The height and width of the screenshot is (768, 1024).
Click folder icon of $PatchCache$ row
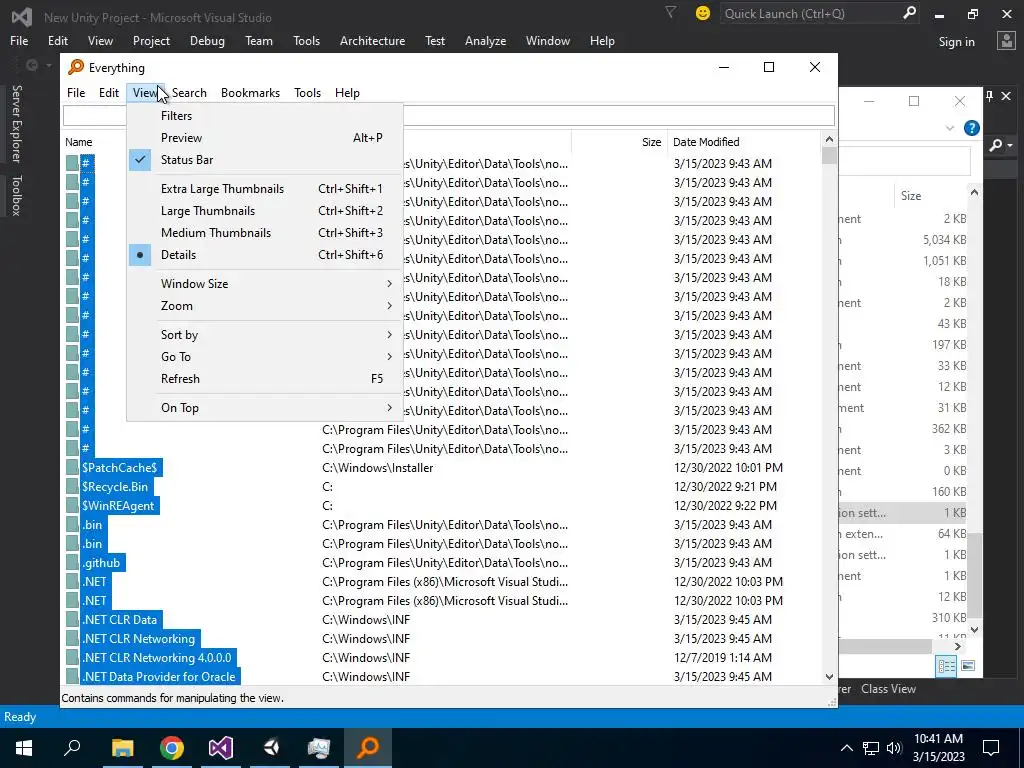72,468
